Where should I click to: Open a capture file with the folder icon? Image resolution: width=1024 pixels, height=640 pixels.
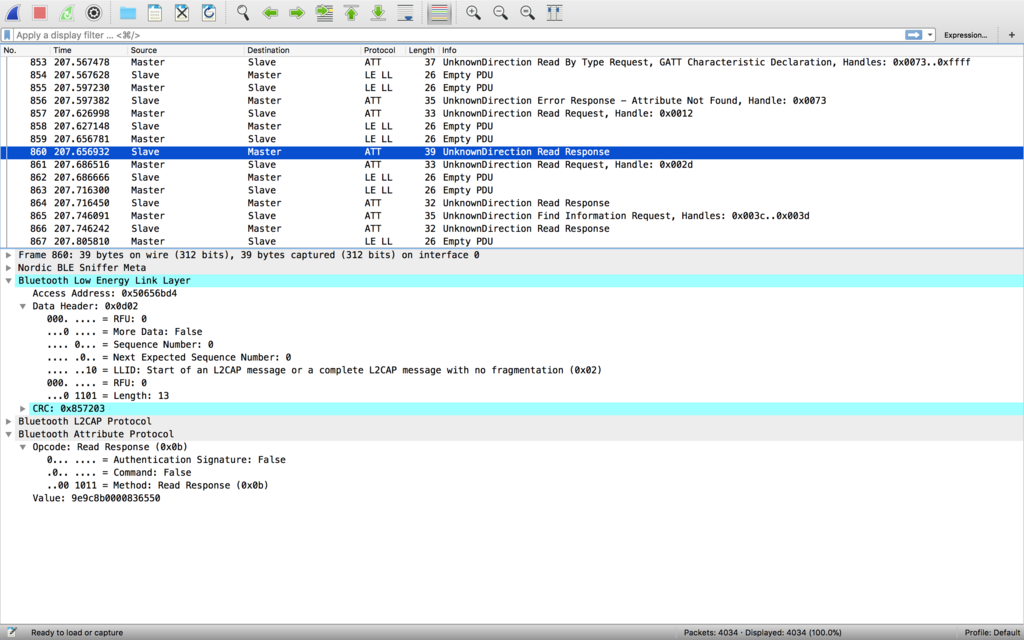click(x=128, y=13)
